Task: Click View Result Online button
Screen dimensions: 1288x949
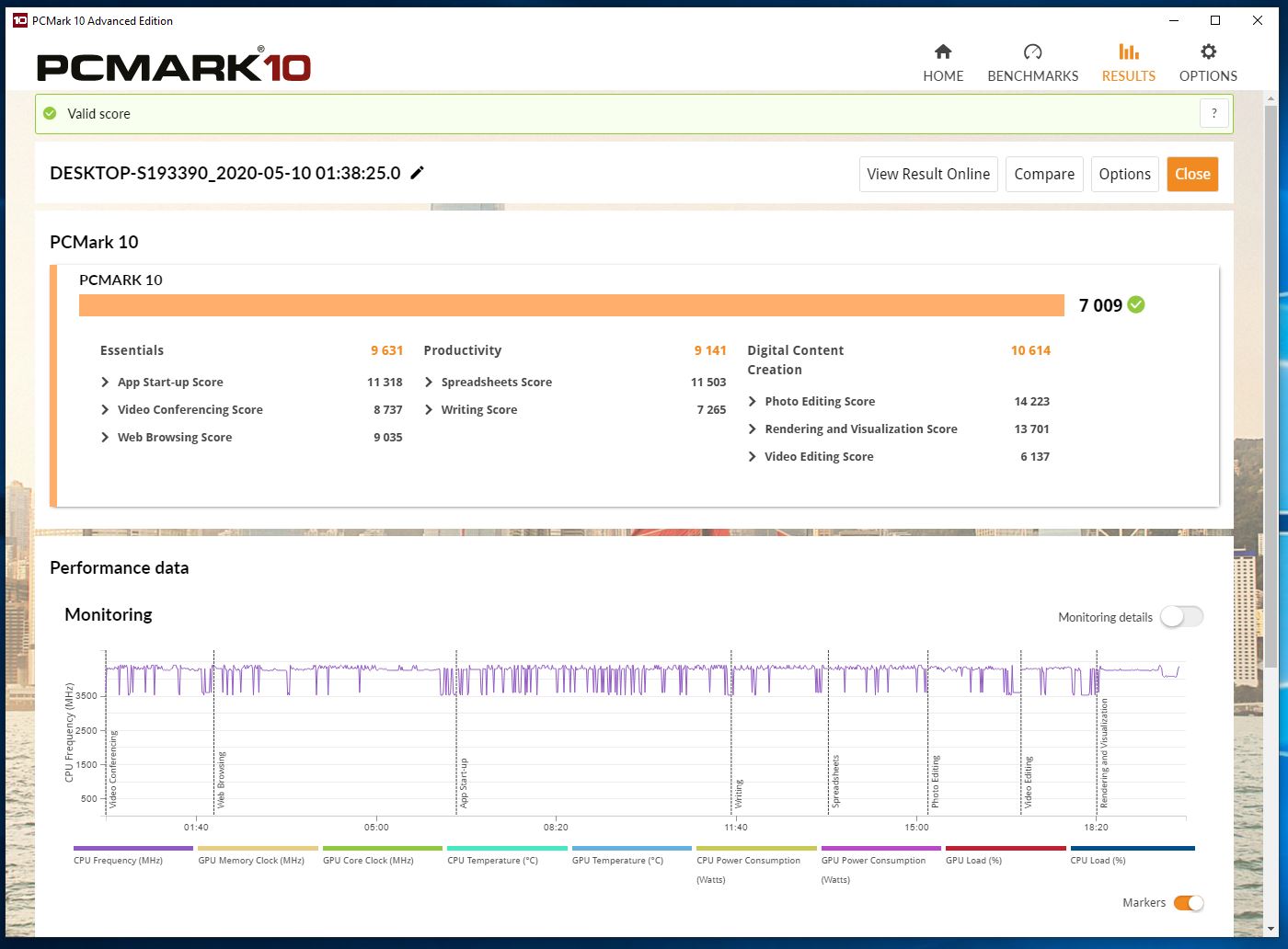Action: tap(928, 174)
